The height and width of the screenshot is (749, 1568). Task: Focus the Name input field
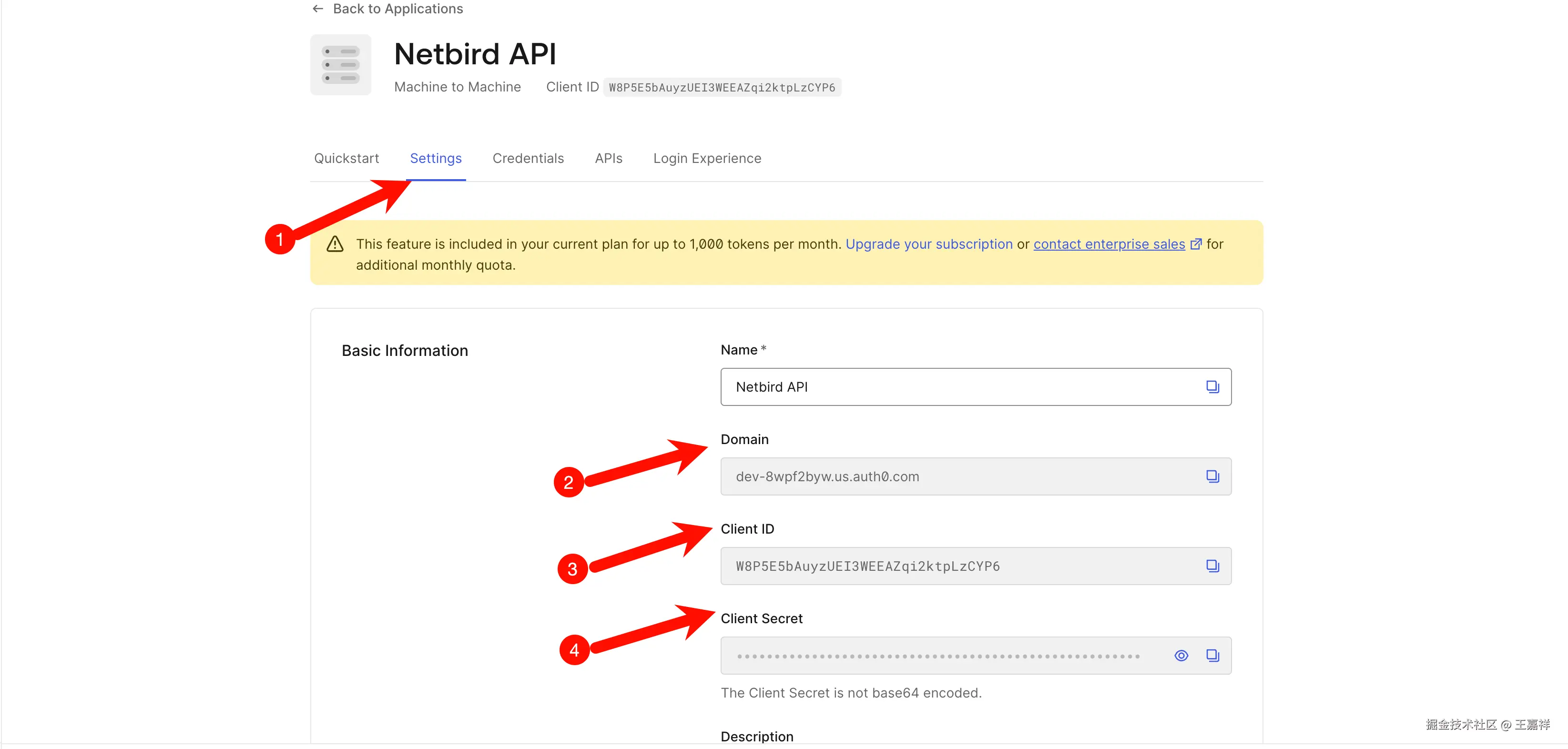click(975, 387)
